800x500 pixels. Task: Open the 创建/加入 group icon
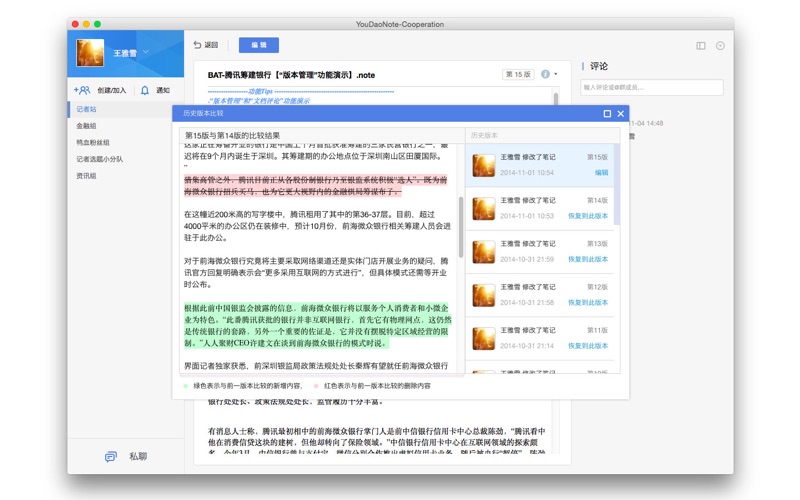(82, 90)
